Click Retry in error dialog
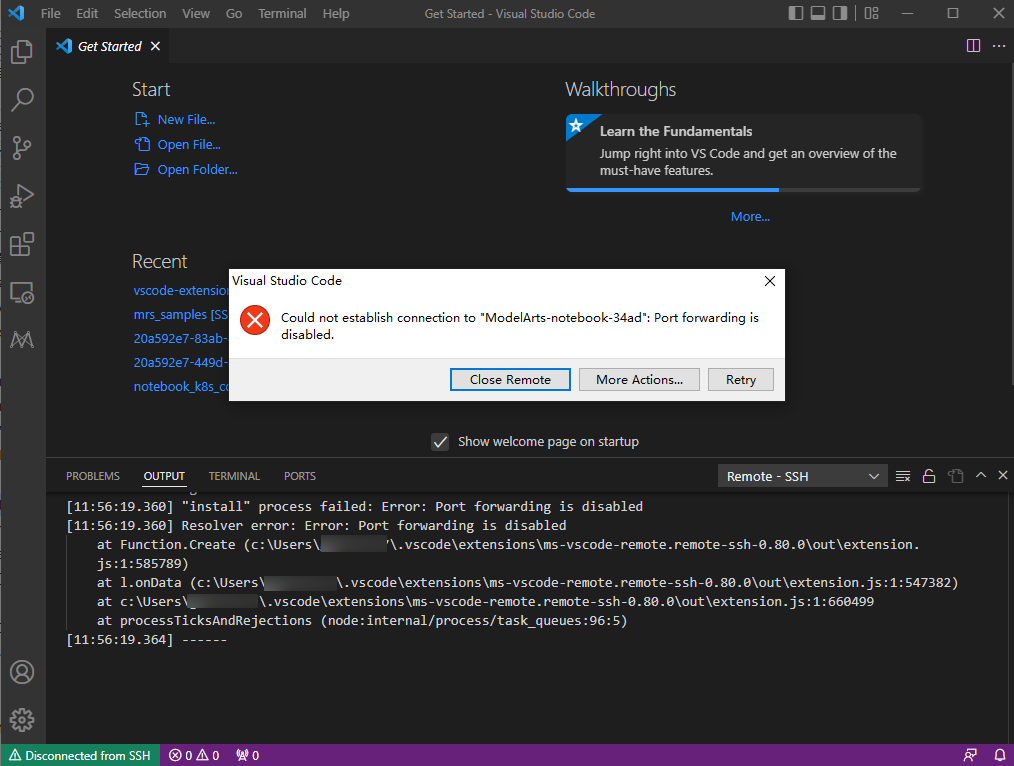The width and height of the screenshot is (1014, 766). click(x=740, y=380)
